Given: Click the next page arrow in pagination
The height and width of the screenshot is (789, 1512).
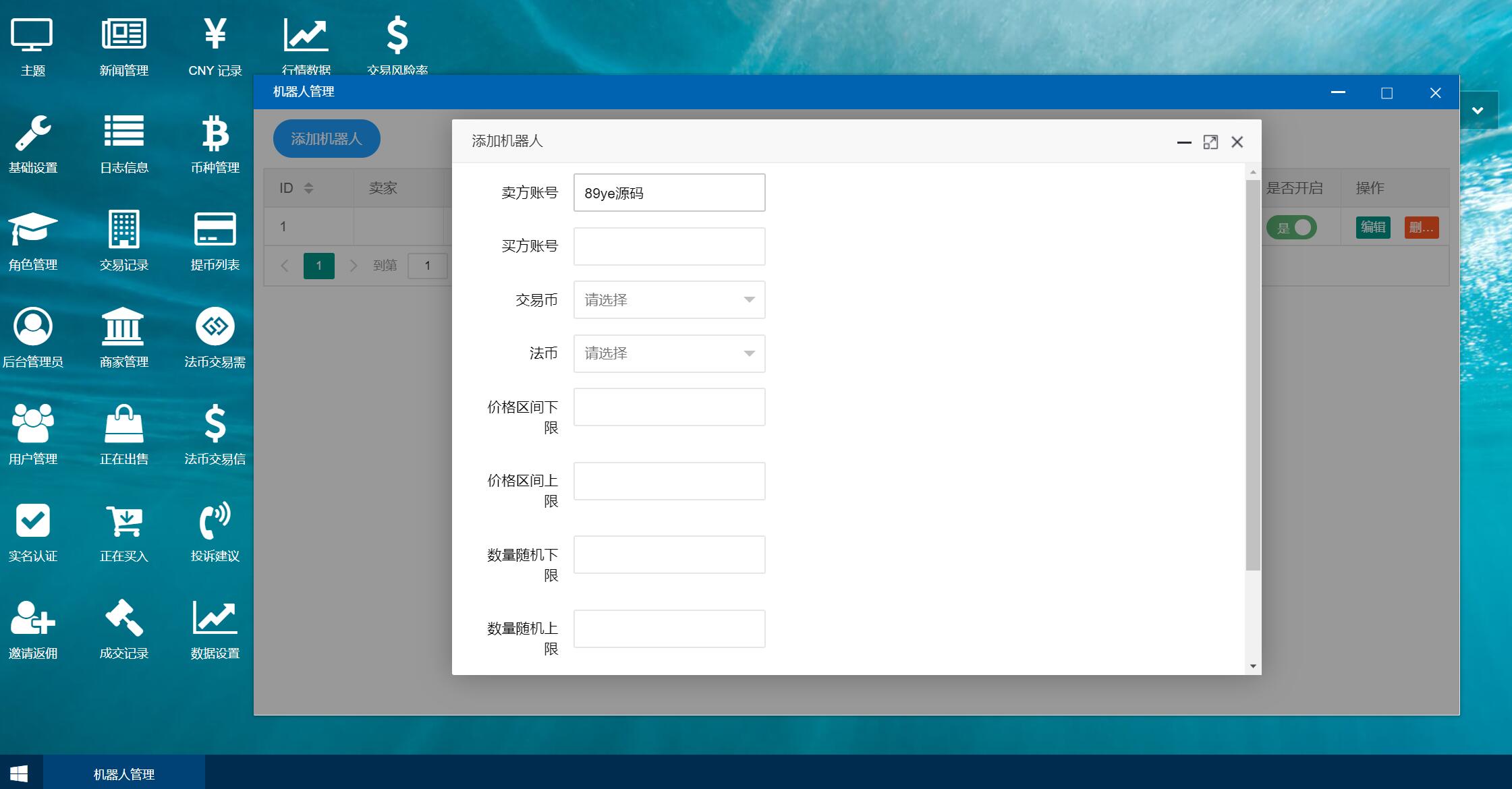Looking at the screenshot, I should (x=354, y=266).
